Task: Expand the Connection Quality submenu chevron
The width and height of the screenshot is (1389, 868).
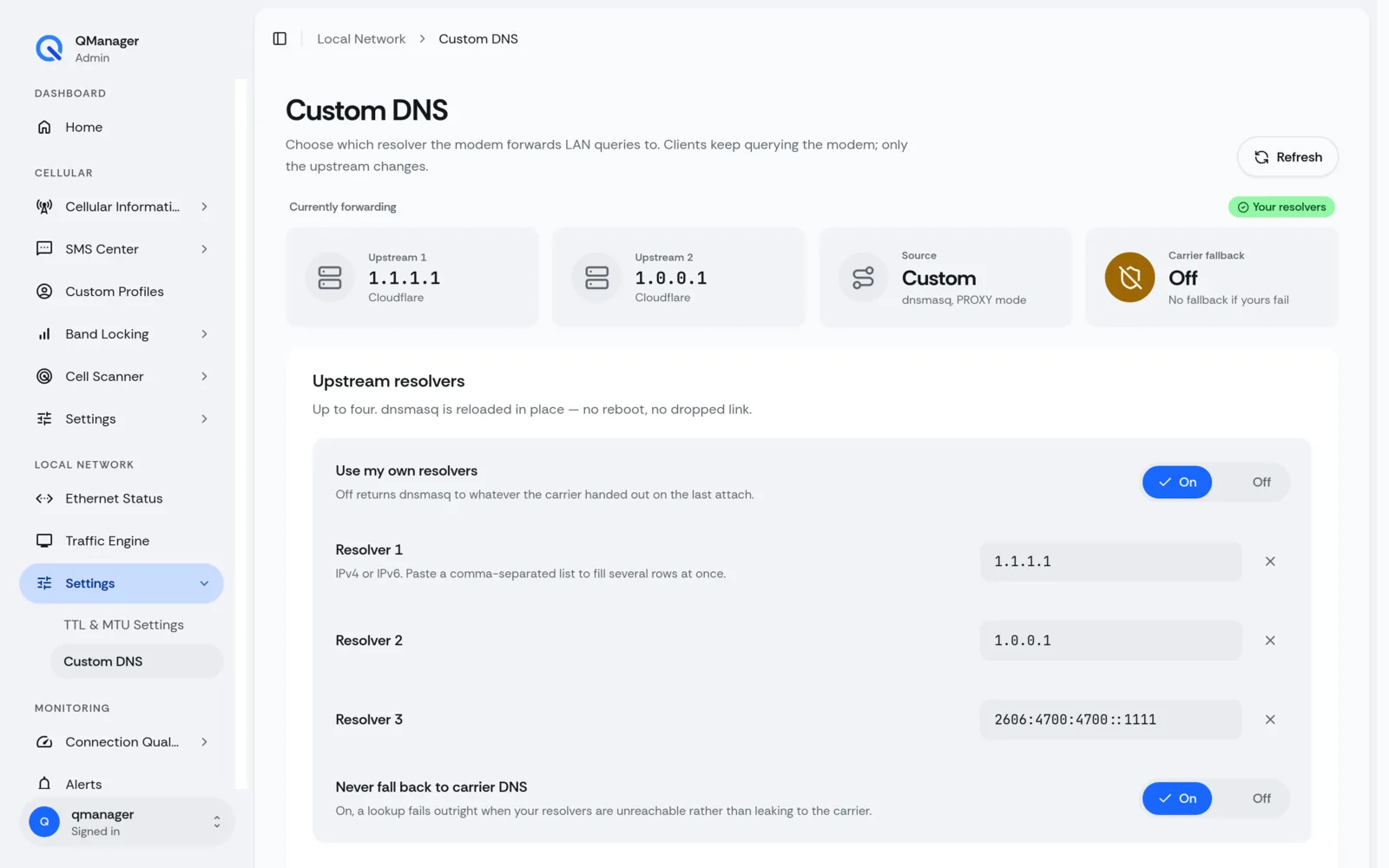Action: coord(204,742)
